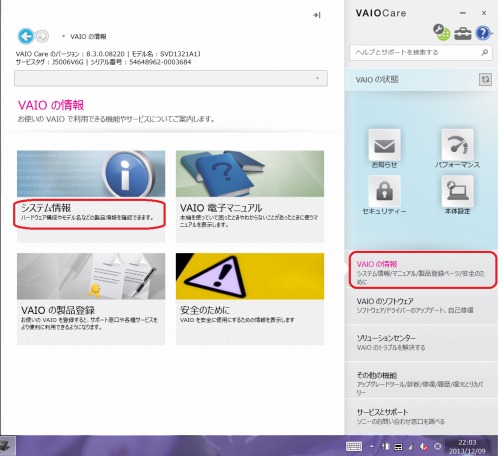Screen dimensions: 500x456
Task: Expand the breadcrumb triangle before VAIO の情報
Action: pyautogui.click(x=63, y=36)
